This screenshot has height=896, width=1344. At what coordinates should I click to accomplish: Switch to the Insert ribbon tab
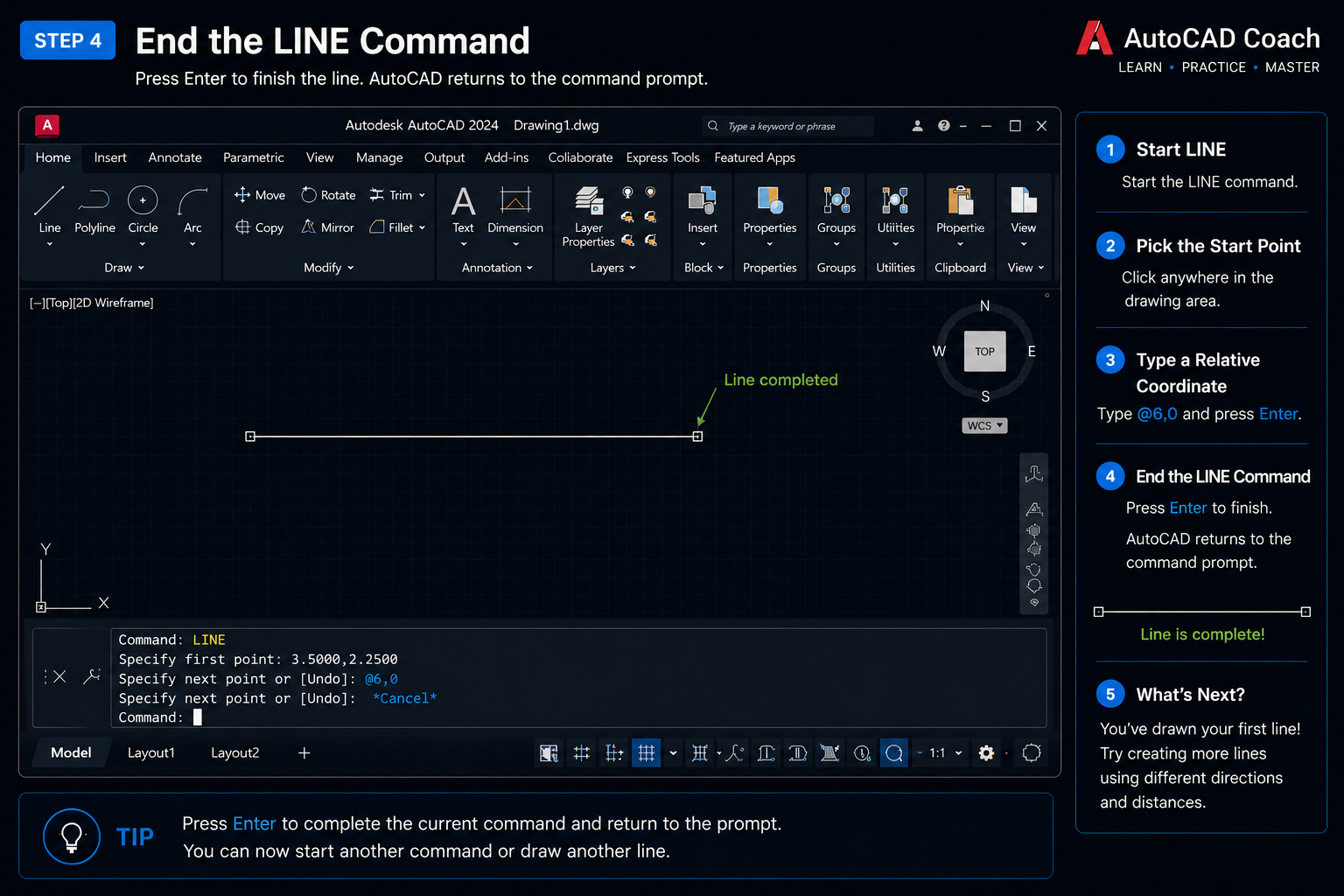tap(110, 157)
